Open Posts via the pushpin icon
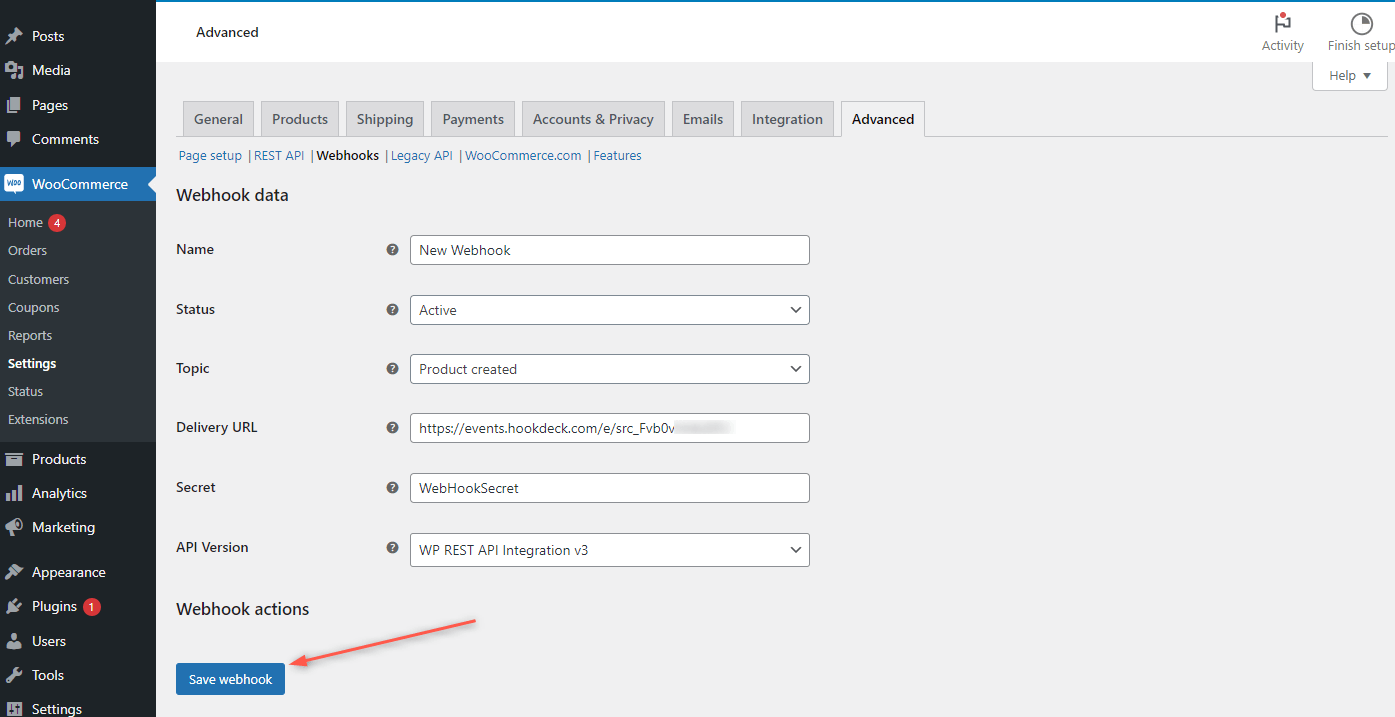Screen dimensions: 1395x717 15,35
